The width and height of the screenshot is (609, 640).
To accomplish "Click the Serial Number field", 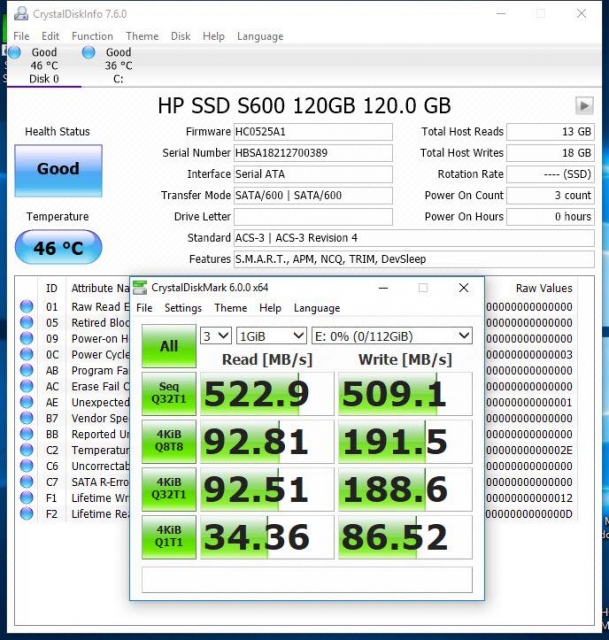I will pyautogui.click(x=313, y=153).
